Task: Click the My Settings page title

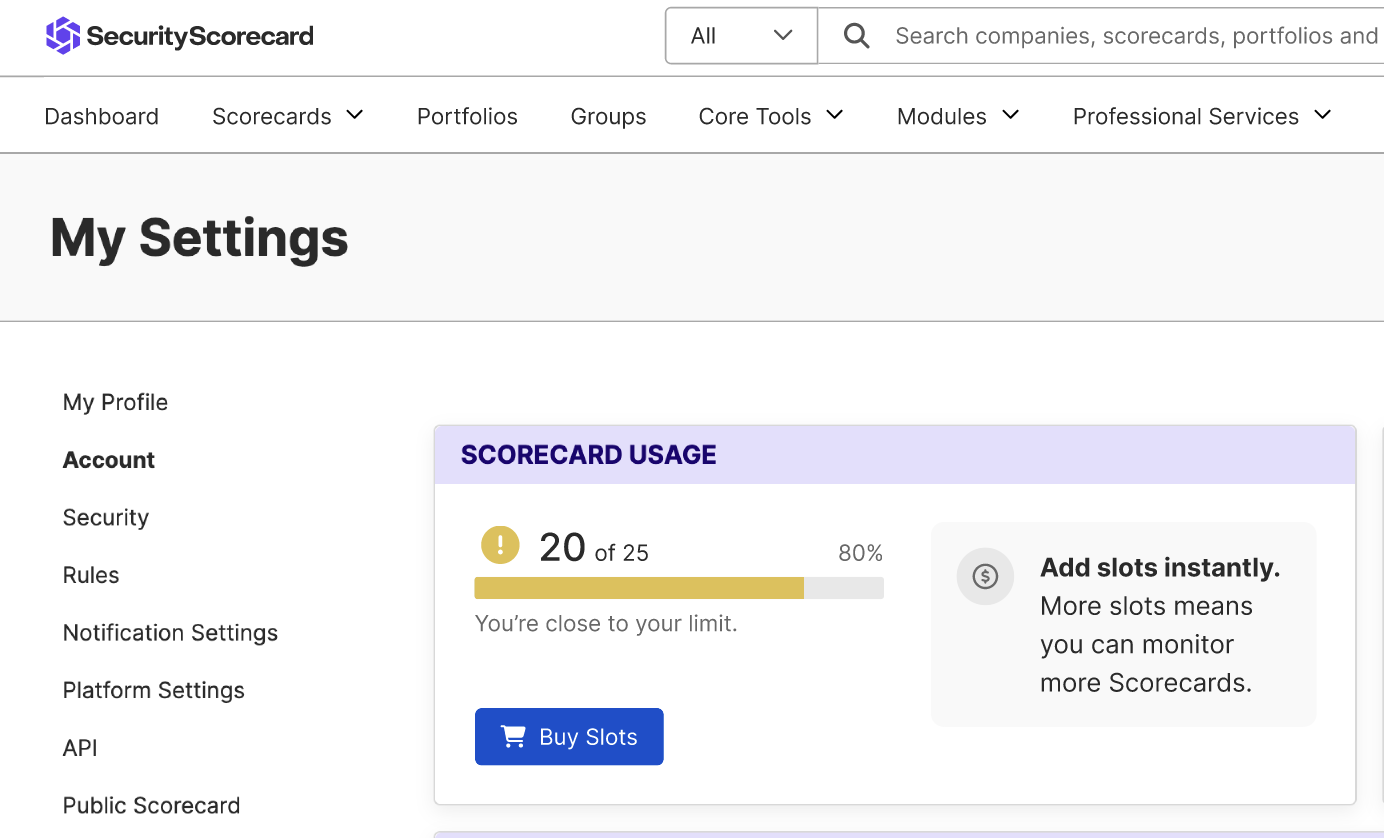Action: coord(200,238)
